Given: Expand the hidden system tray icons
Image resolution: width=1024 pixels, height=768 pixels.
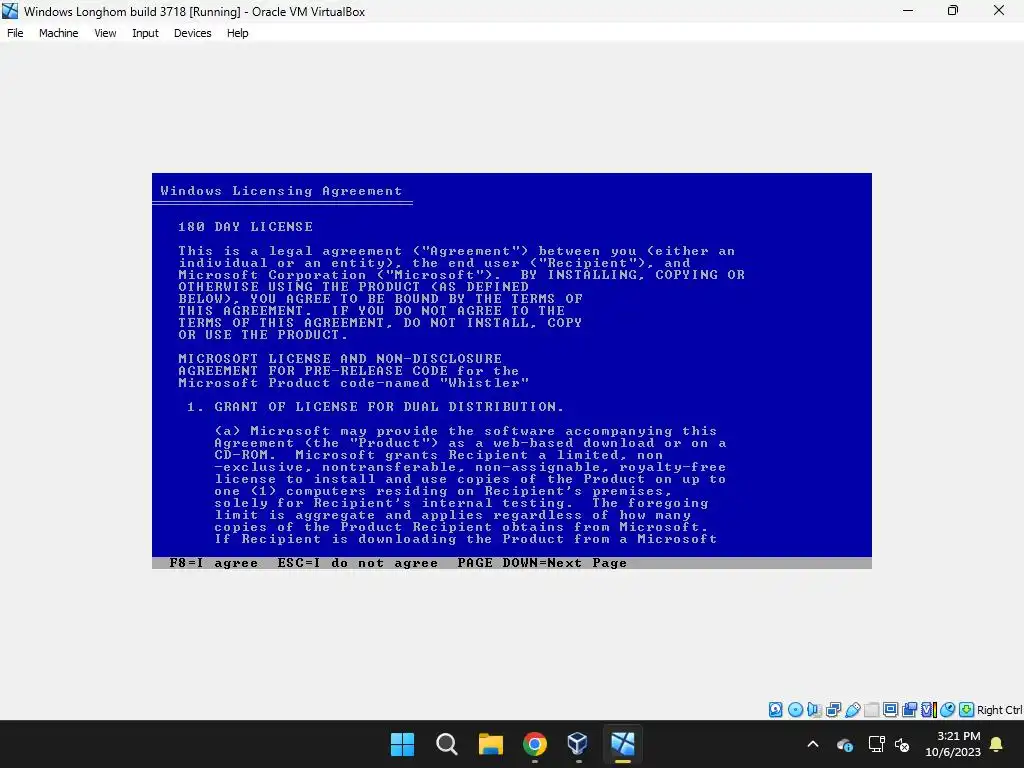Looking at the screenshot, I should pyautogui.click(x=813, y=744).
